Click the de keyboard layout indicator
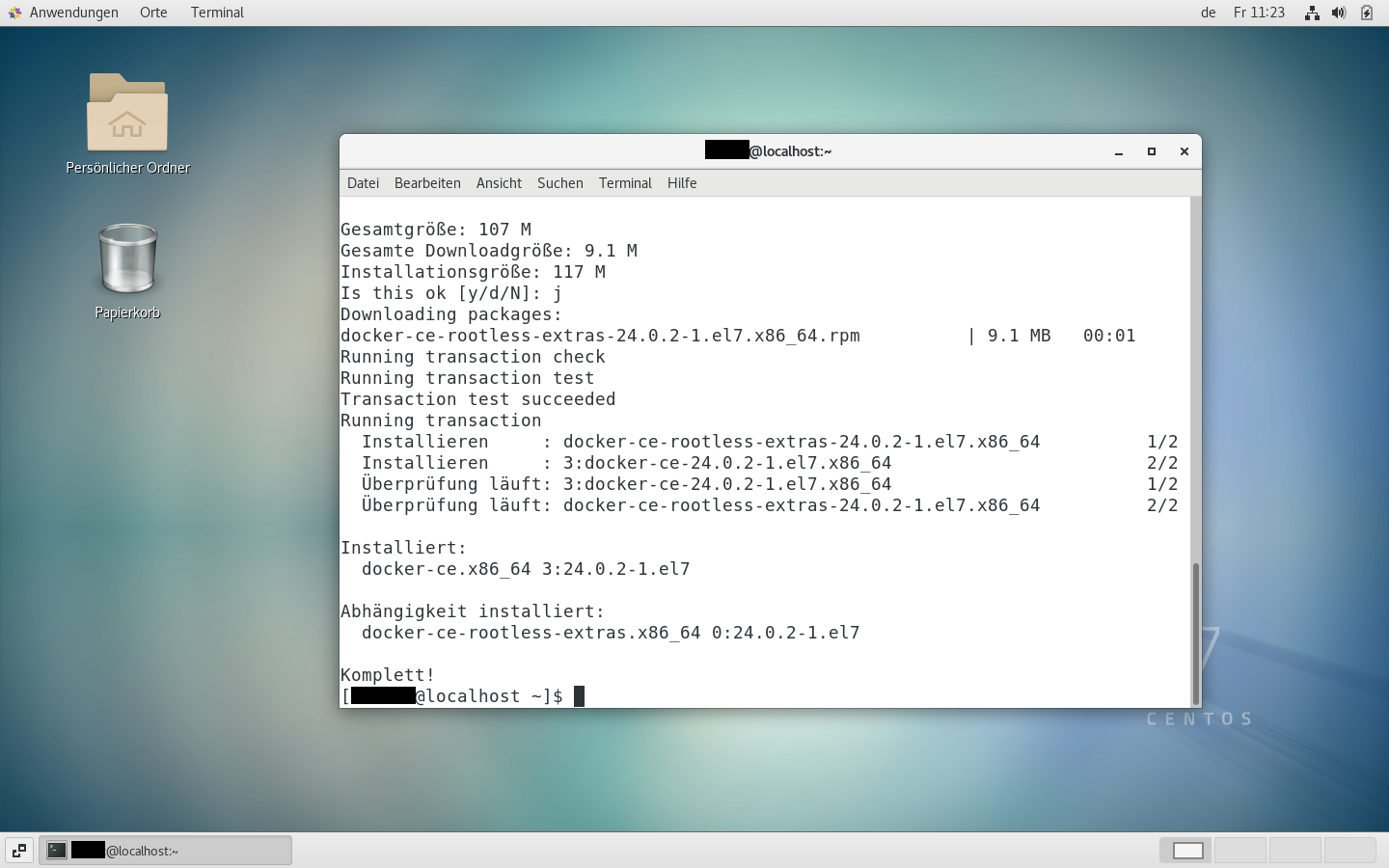 pos(1208,13)
